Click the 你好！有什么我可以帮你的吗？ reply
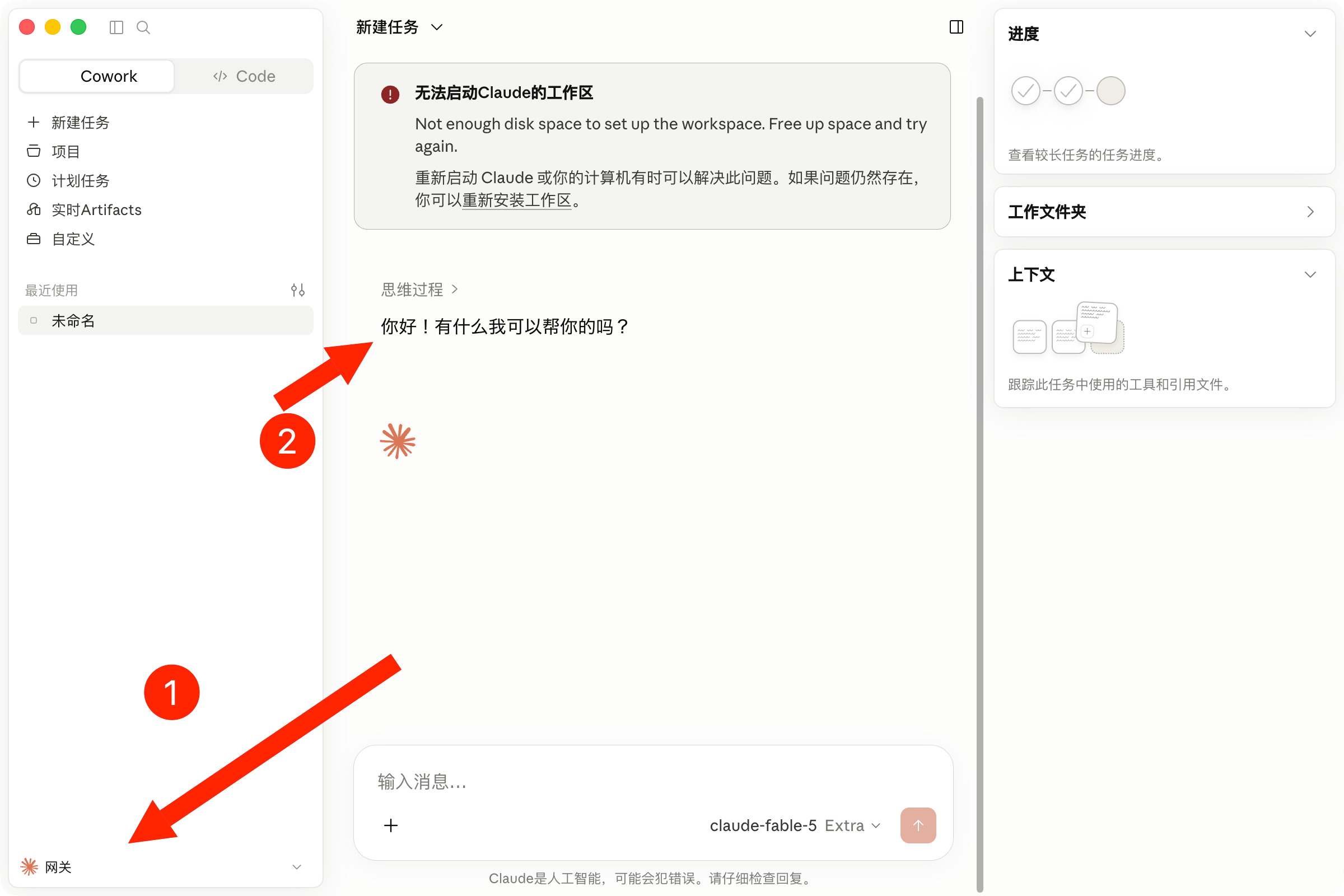This screenshot has height=896, width=1344. 506,326
